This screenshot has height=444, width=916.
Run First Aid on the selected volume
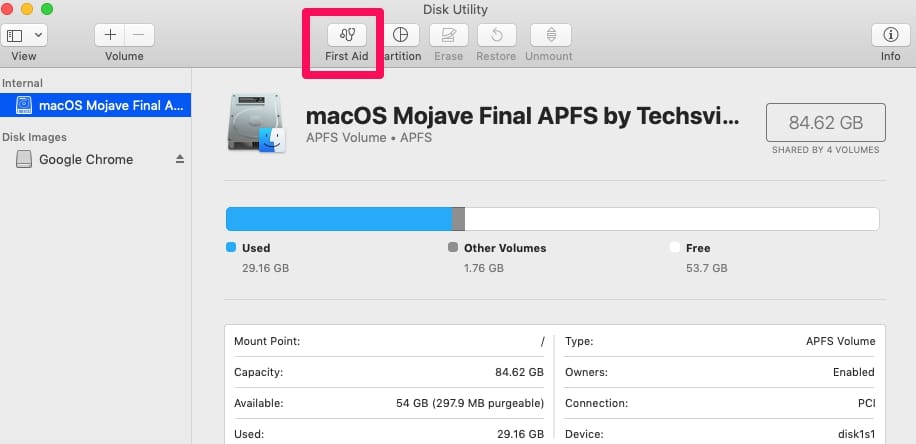pyautogui.click(x=346, y=35)
